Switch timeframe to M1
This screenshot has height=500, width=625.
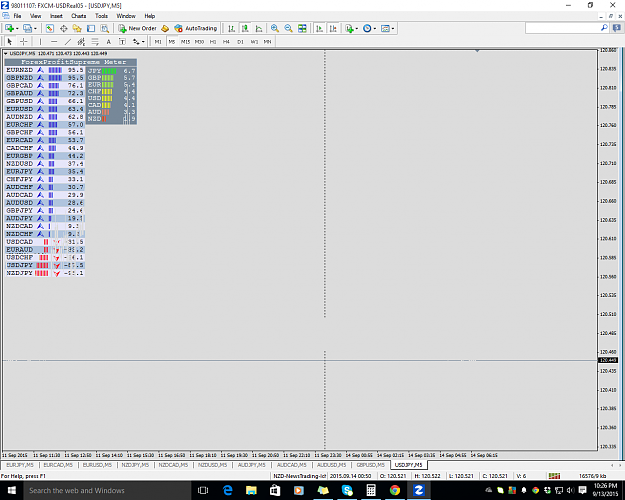click(158, 41)
